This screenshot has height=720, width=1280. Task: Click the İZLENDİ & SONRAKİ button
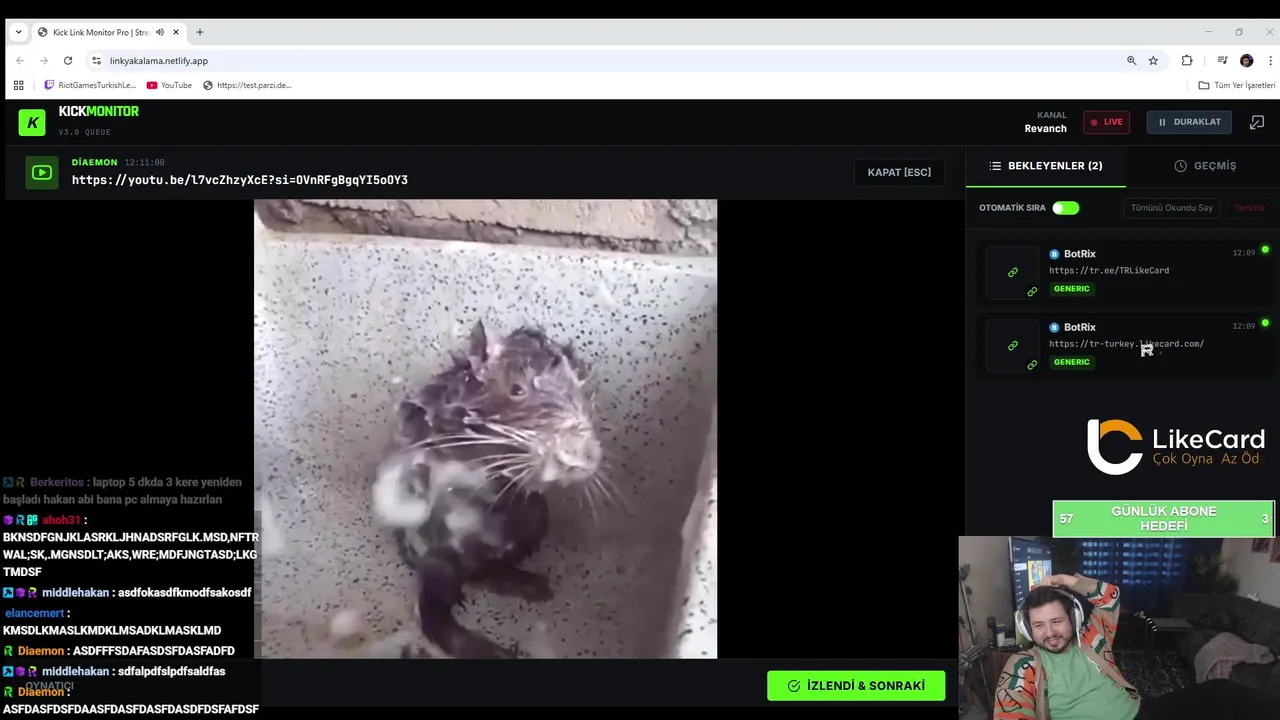click(856, 685)
